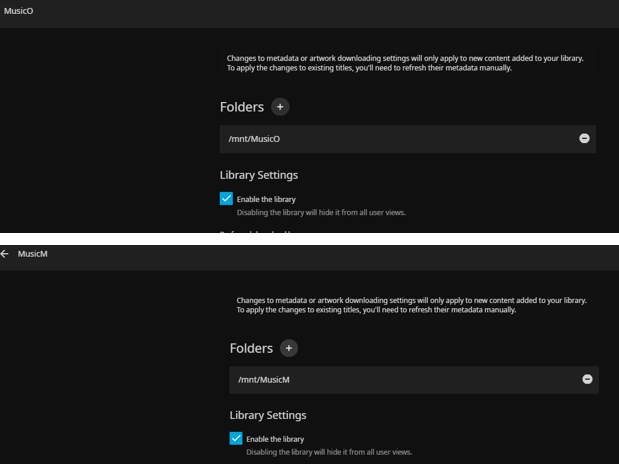This screenshot has height=464, width=619.
Task: Click Library Settings heading in MusicO panel
Action: point(258,175)
